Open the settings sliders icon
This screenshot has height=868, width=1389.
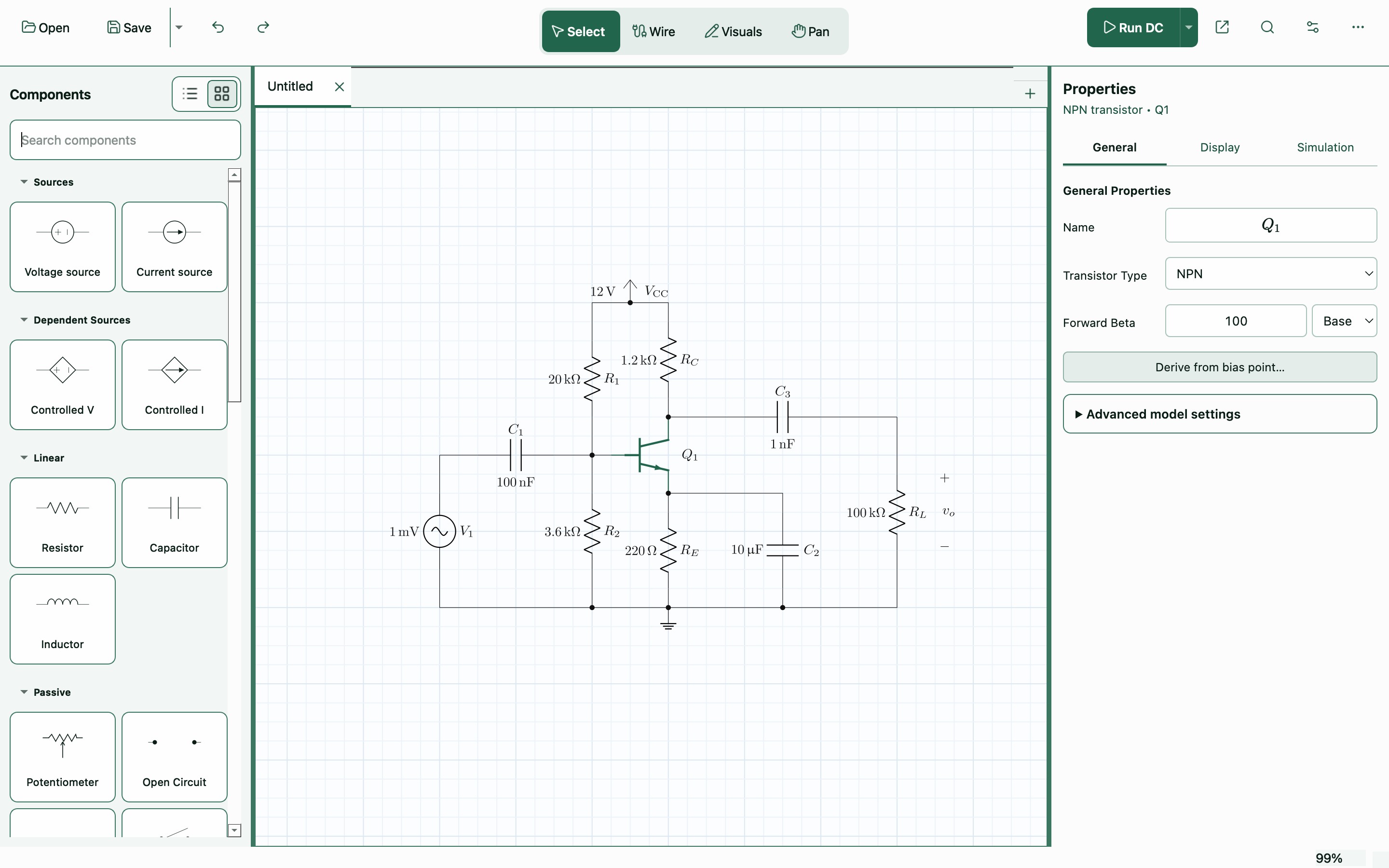(1313, 27)
